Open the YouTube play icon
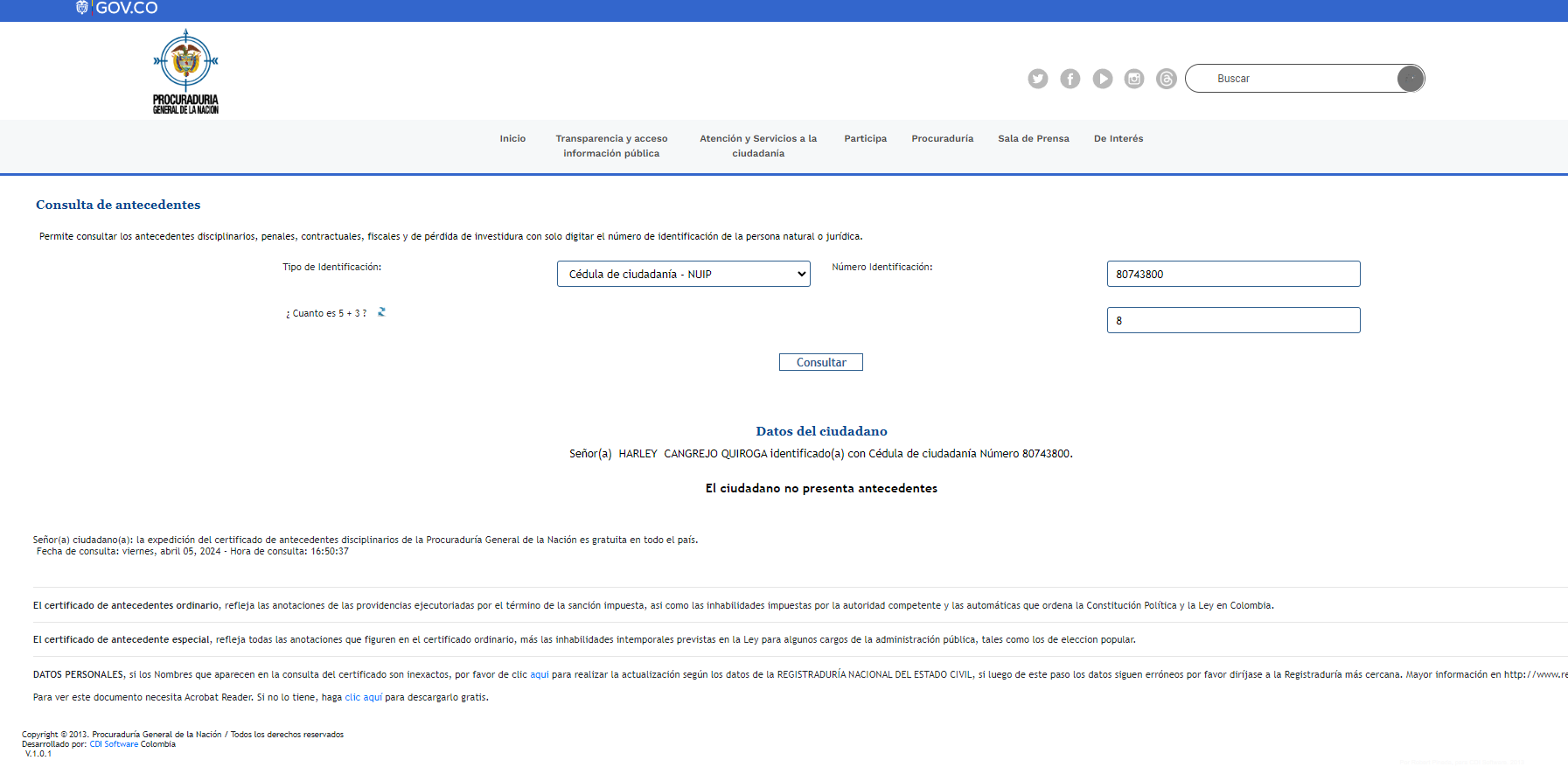1568x774 pixels. (1102, 79)
